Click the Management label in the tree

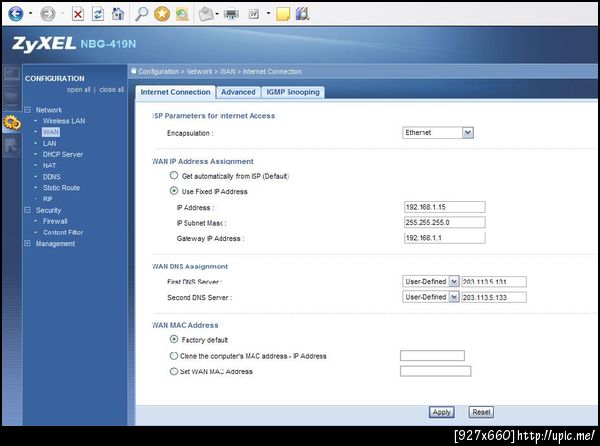tap(55, 244)
